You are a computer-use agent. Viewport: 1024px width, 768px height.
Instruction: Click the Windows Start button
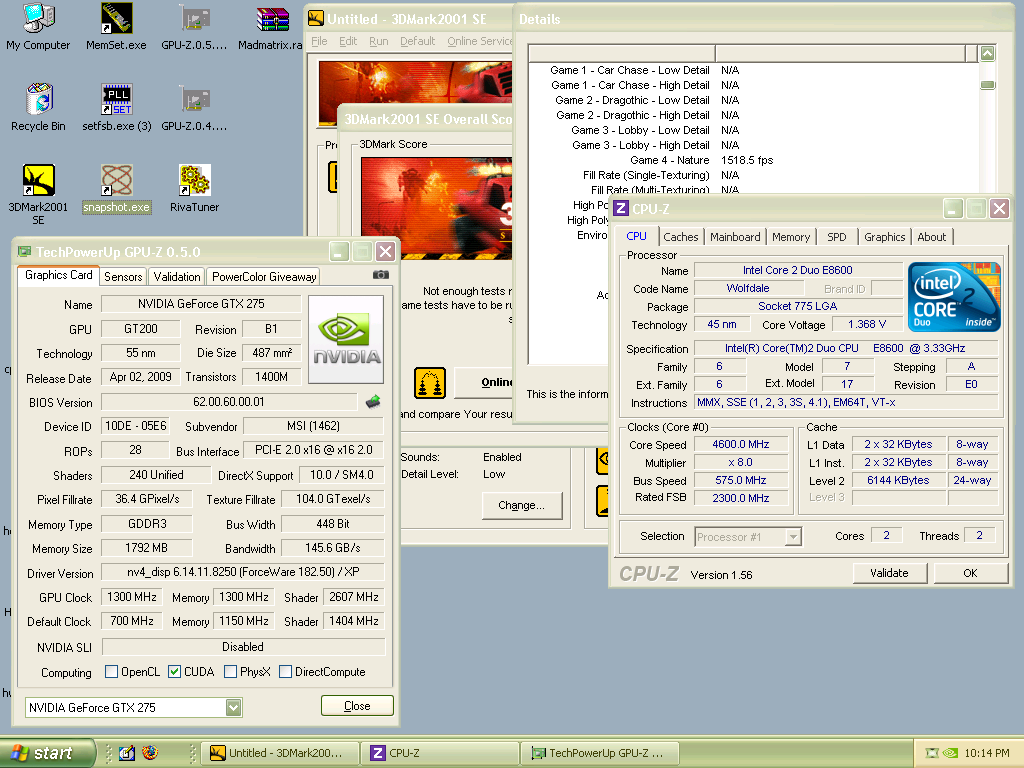[x=46, y=753]
